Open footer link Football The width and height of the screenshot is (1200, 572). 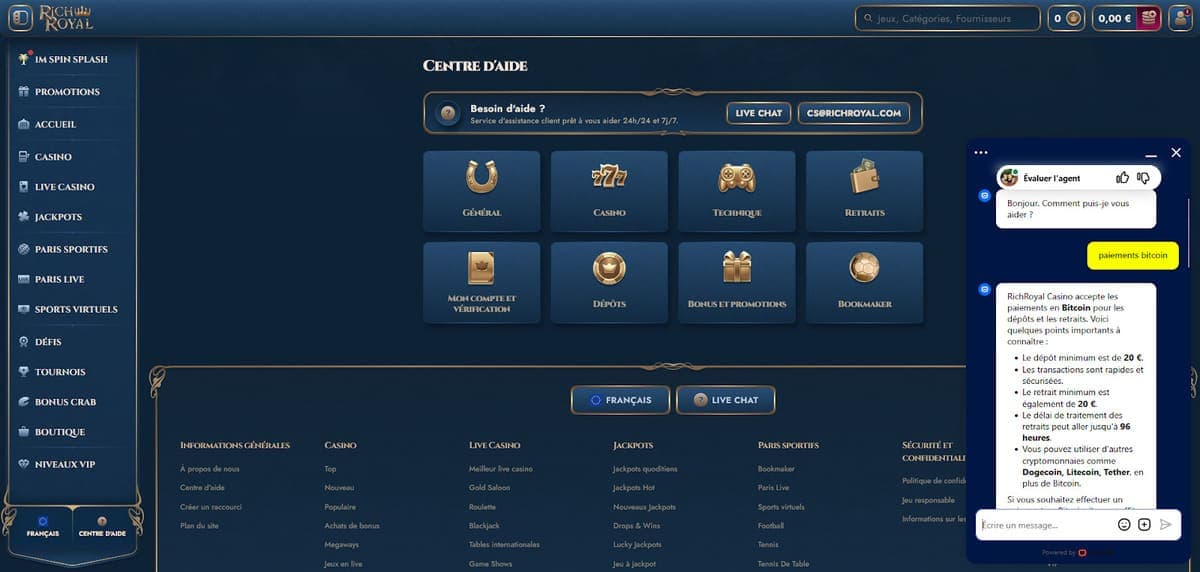(771, 525)
